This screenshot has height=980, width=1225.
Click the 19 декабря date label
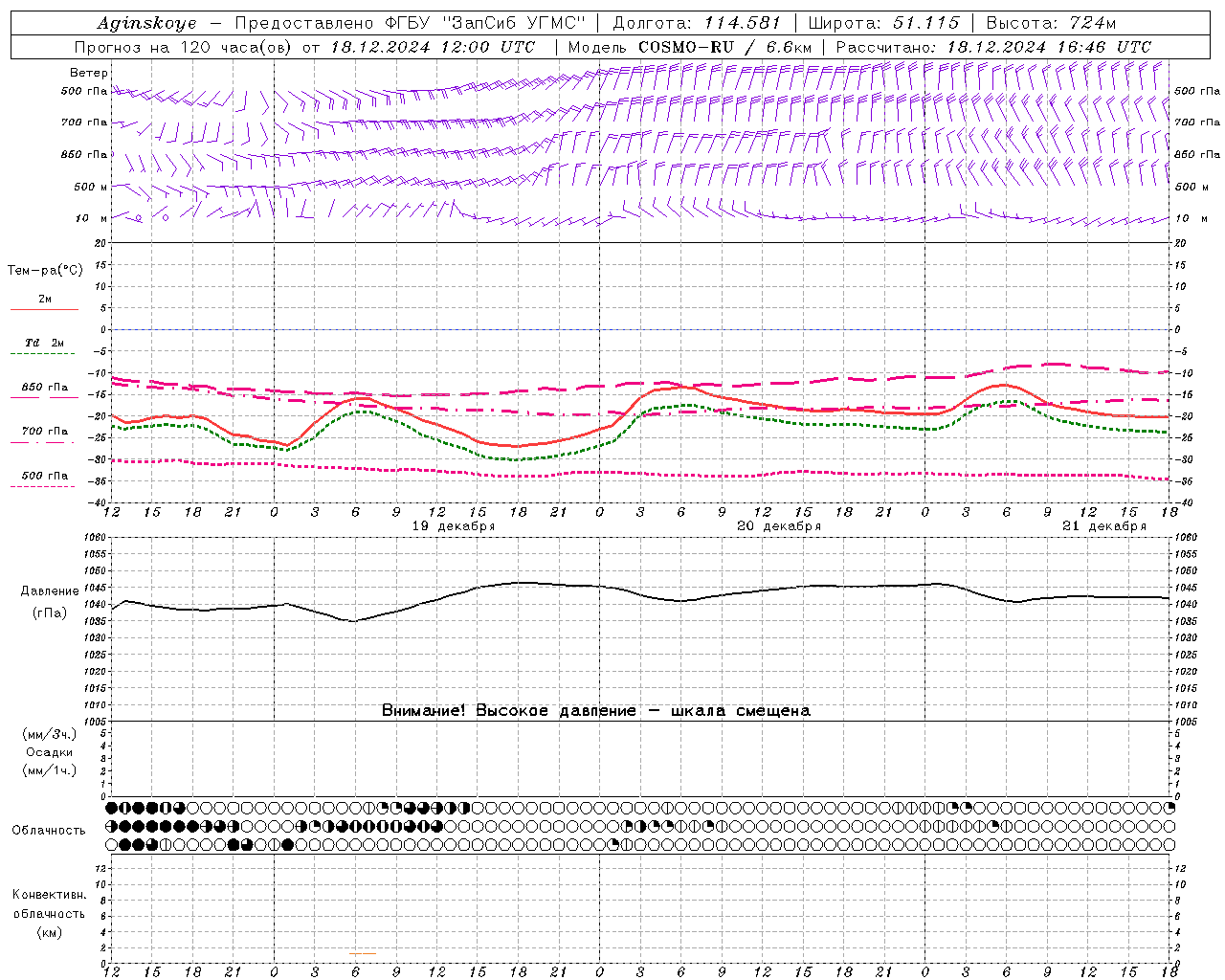tap(454, 526)
